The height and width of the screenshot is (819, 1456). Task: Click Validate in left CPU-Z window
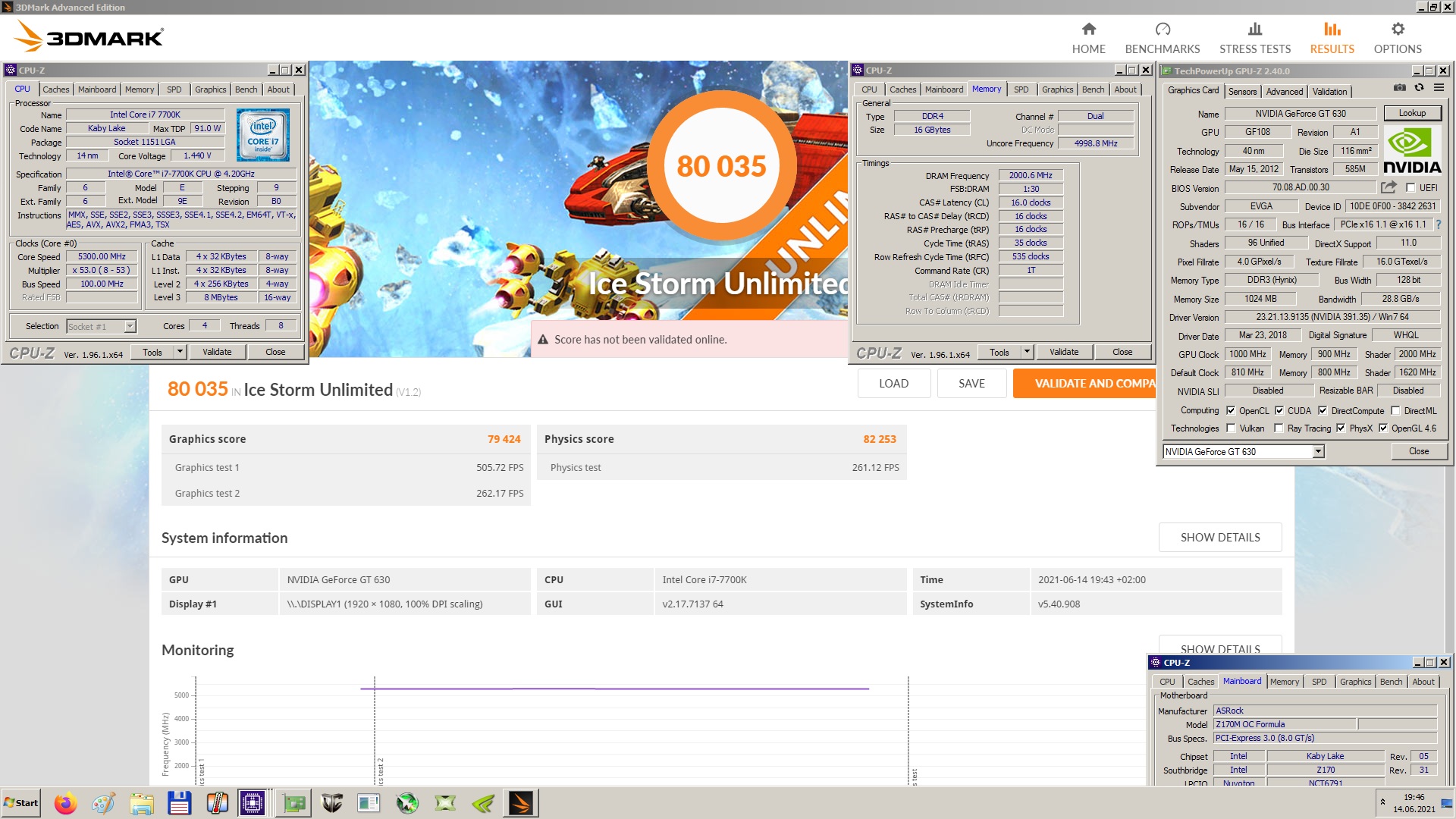click(217, 352)
